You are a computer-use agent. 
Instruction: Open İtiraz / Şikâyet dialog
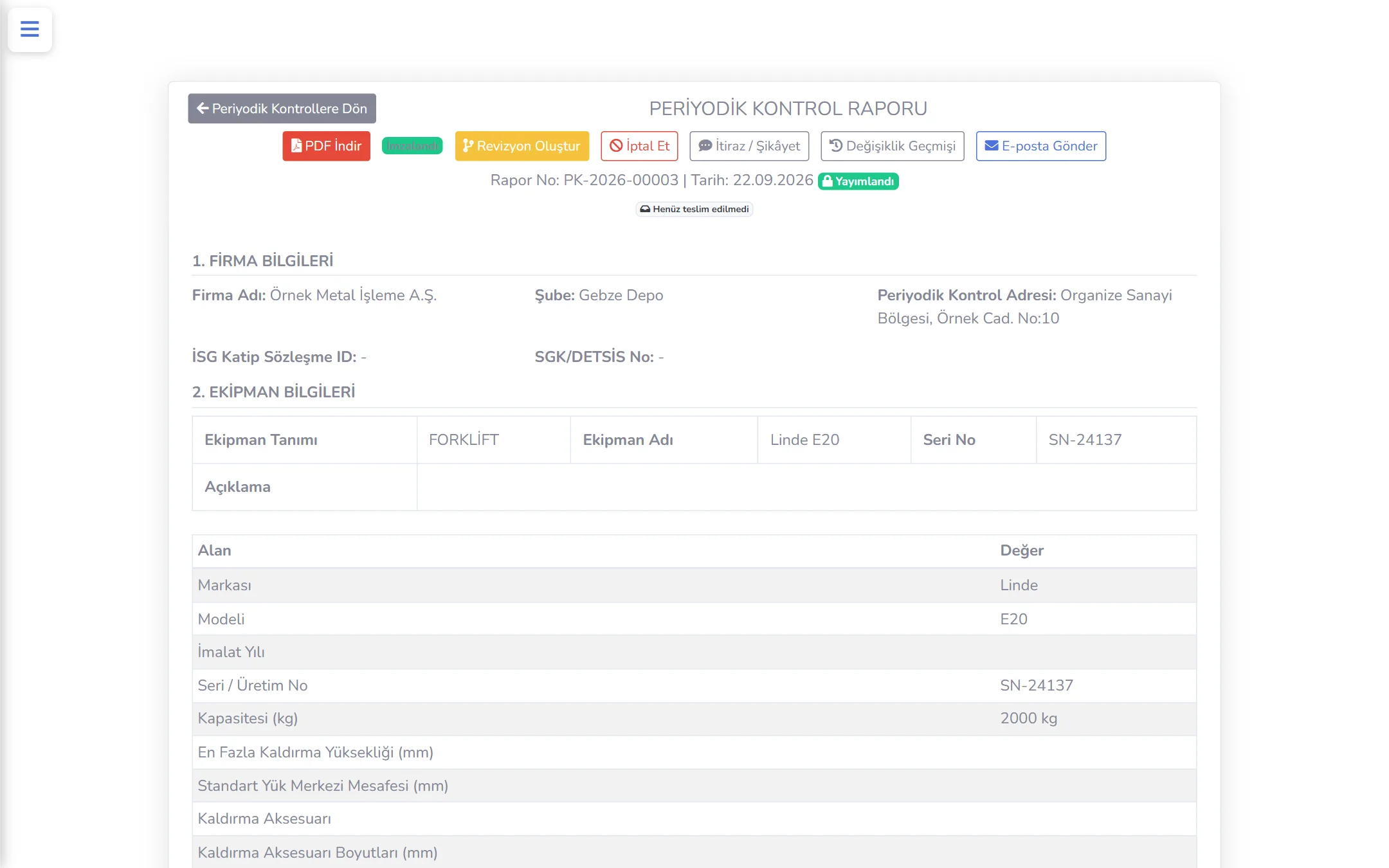[749, 146]
